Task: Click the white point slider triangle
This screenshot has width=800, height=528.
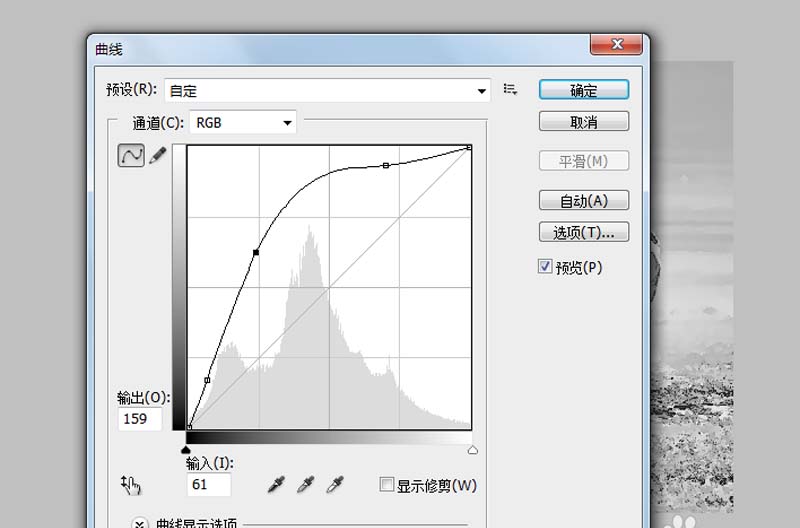Action: pos(472,451)
